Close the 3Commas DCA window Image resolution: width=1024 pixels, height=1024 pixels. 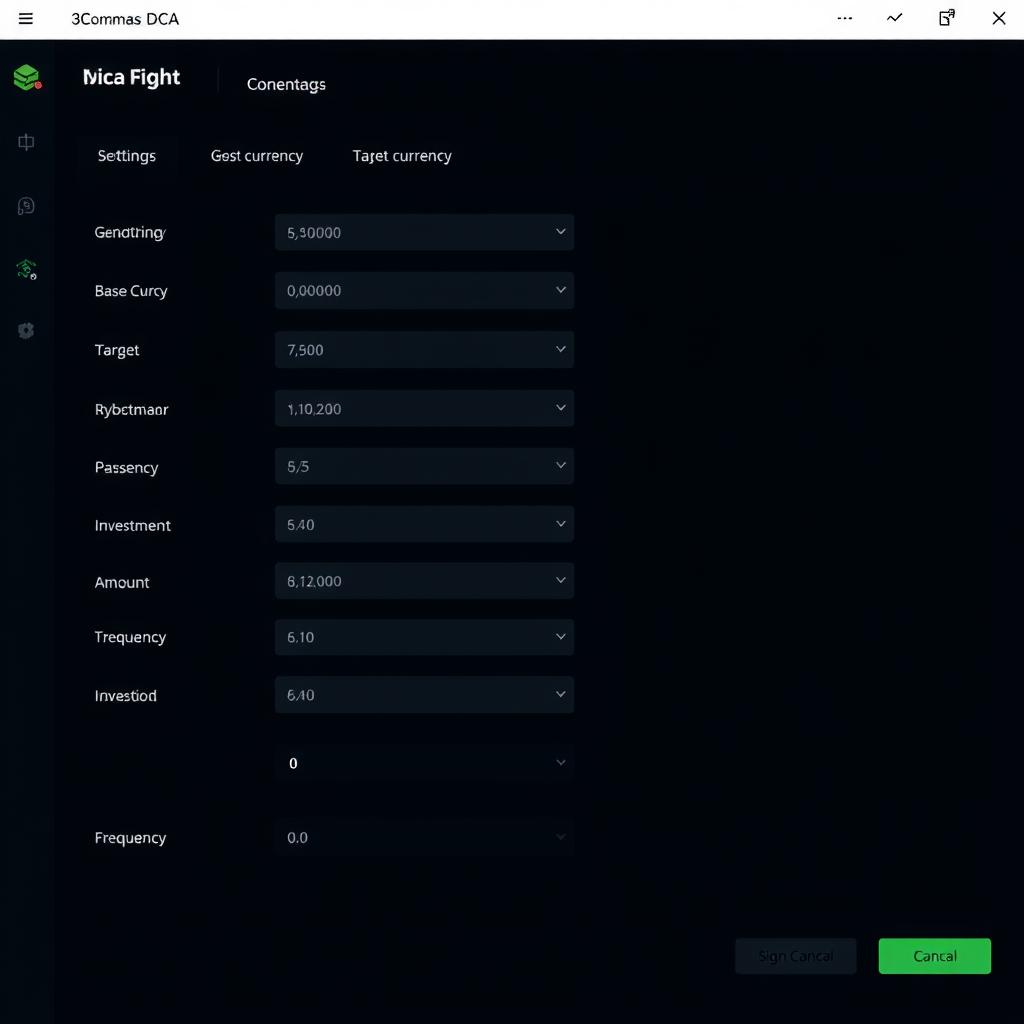[x=999, y=18]
